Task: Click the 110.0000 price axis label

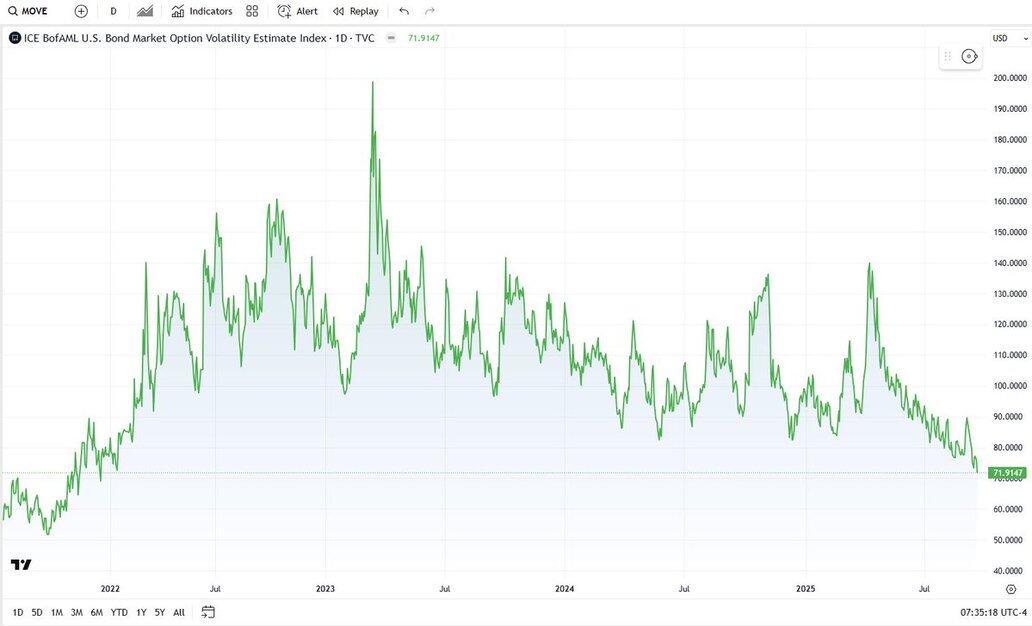Action: click(1010, 355)
